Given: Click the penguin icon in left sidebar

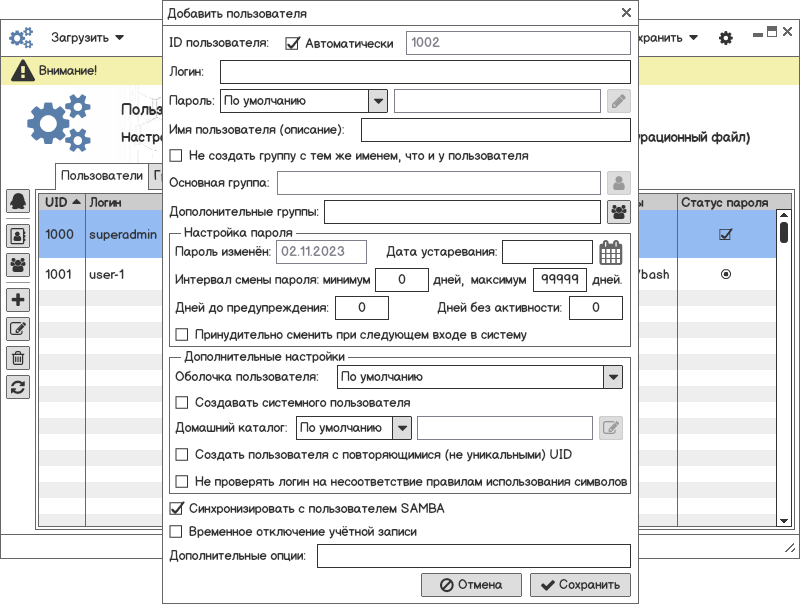Looking at the screenshot, I should 18,201.
